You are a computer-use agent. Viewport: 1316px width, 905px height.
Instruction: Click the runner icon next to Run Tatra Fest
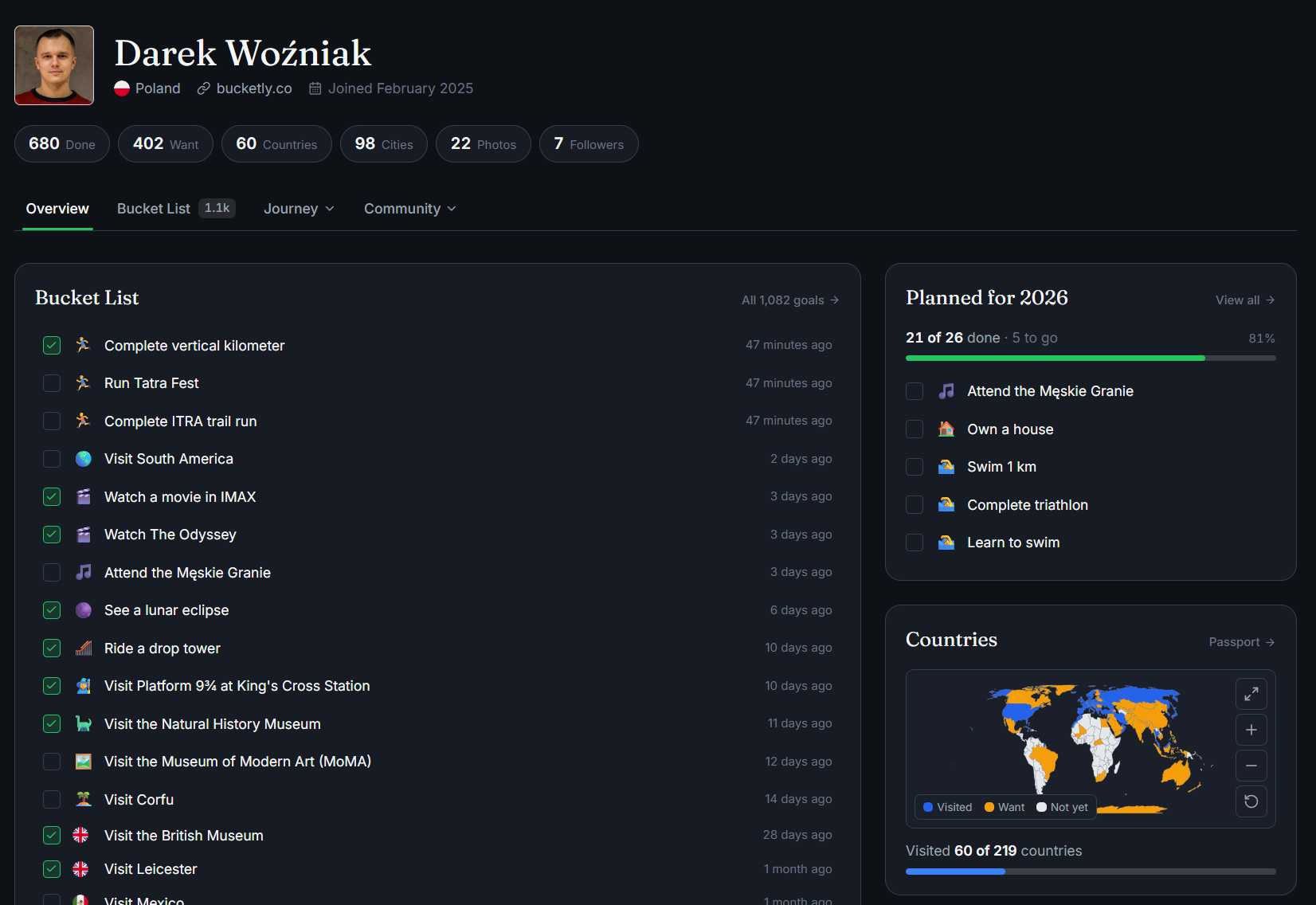coord(84,383)
